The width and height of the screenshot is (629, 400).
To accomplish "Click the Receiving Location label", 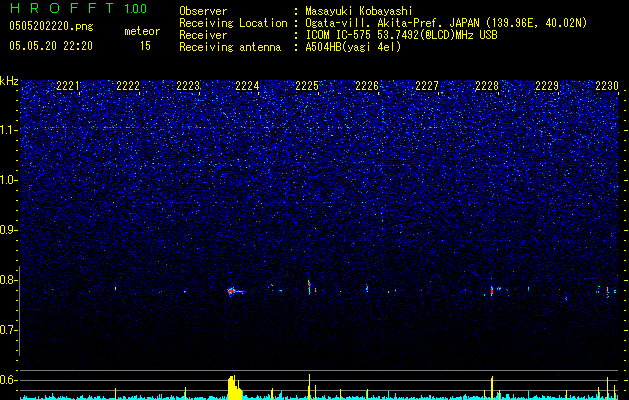I will coord(233,23).
